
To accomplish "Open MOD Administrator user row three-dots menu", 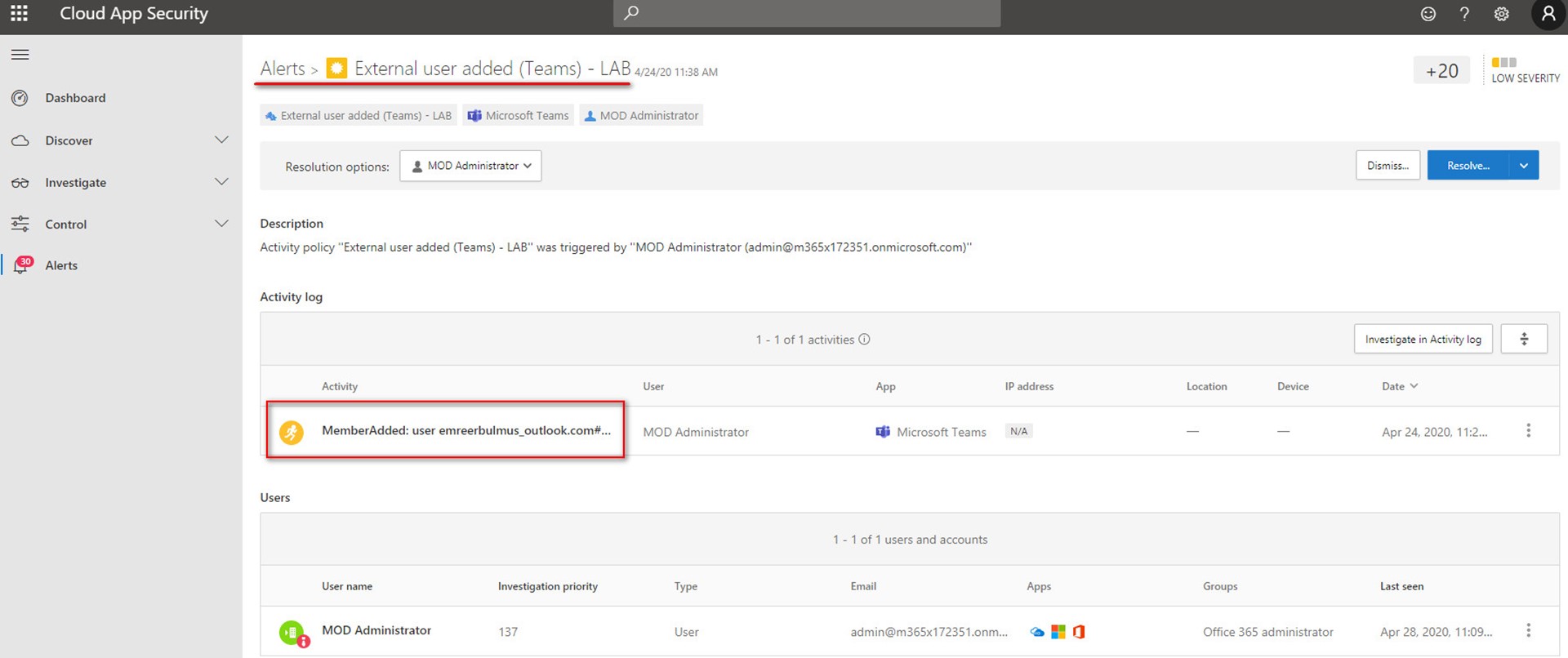I will point(1528,630).
